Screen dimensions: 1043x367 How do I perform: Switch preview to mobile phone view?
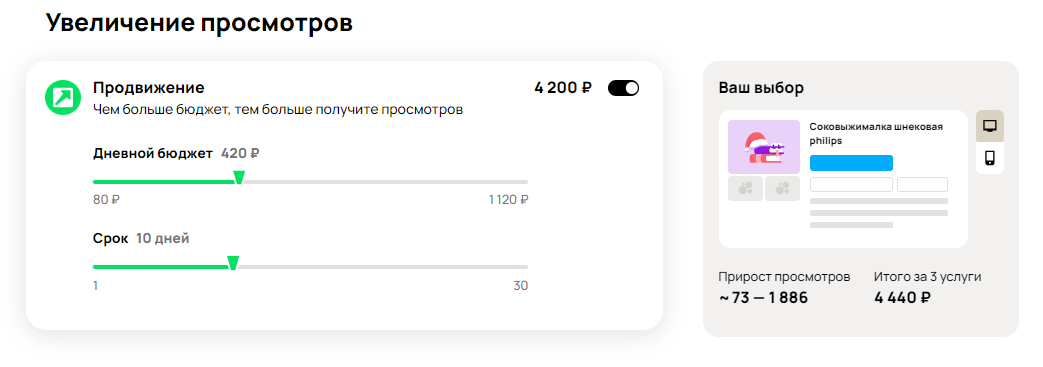coord(990,158)
